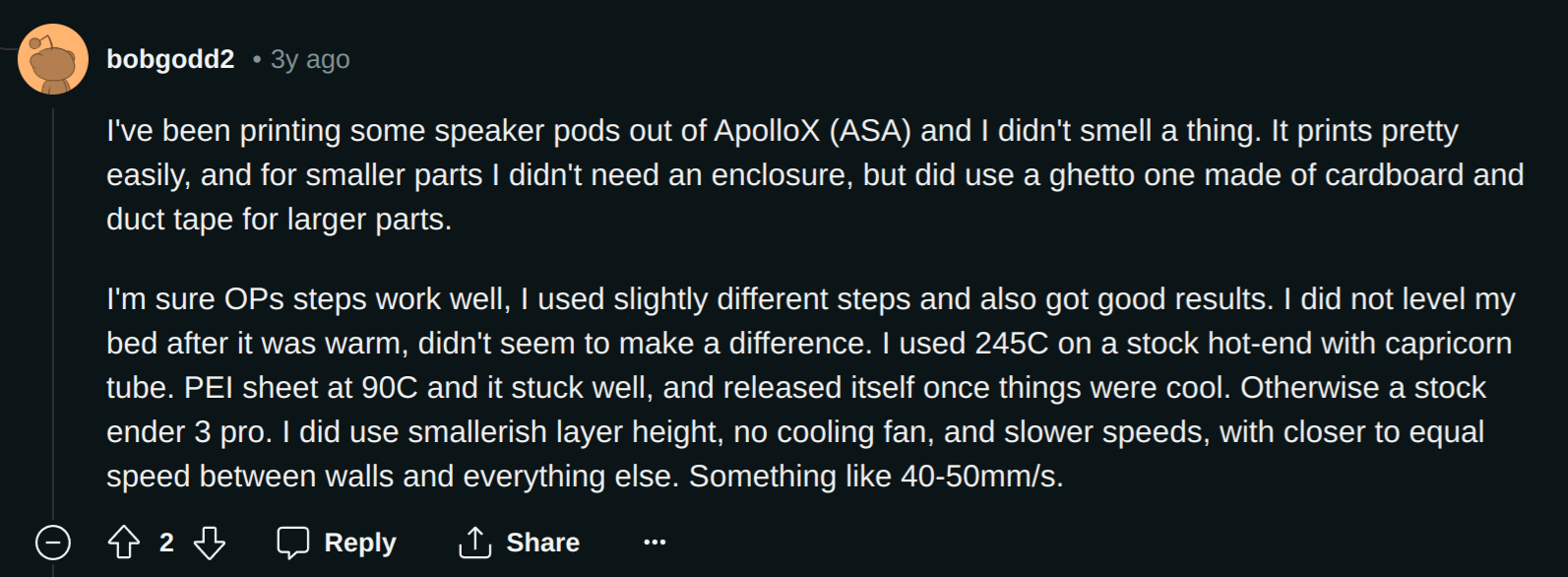Viewport: 1568px width, 577px height.
Task: Click the "3y ago" timestamp
Action: [310, 60]
